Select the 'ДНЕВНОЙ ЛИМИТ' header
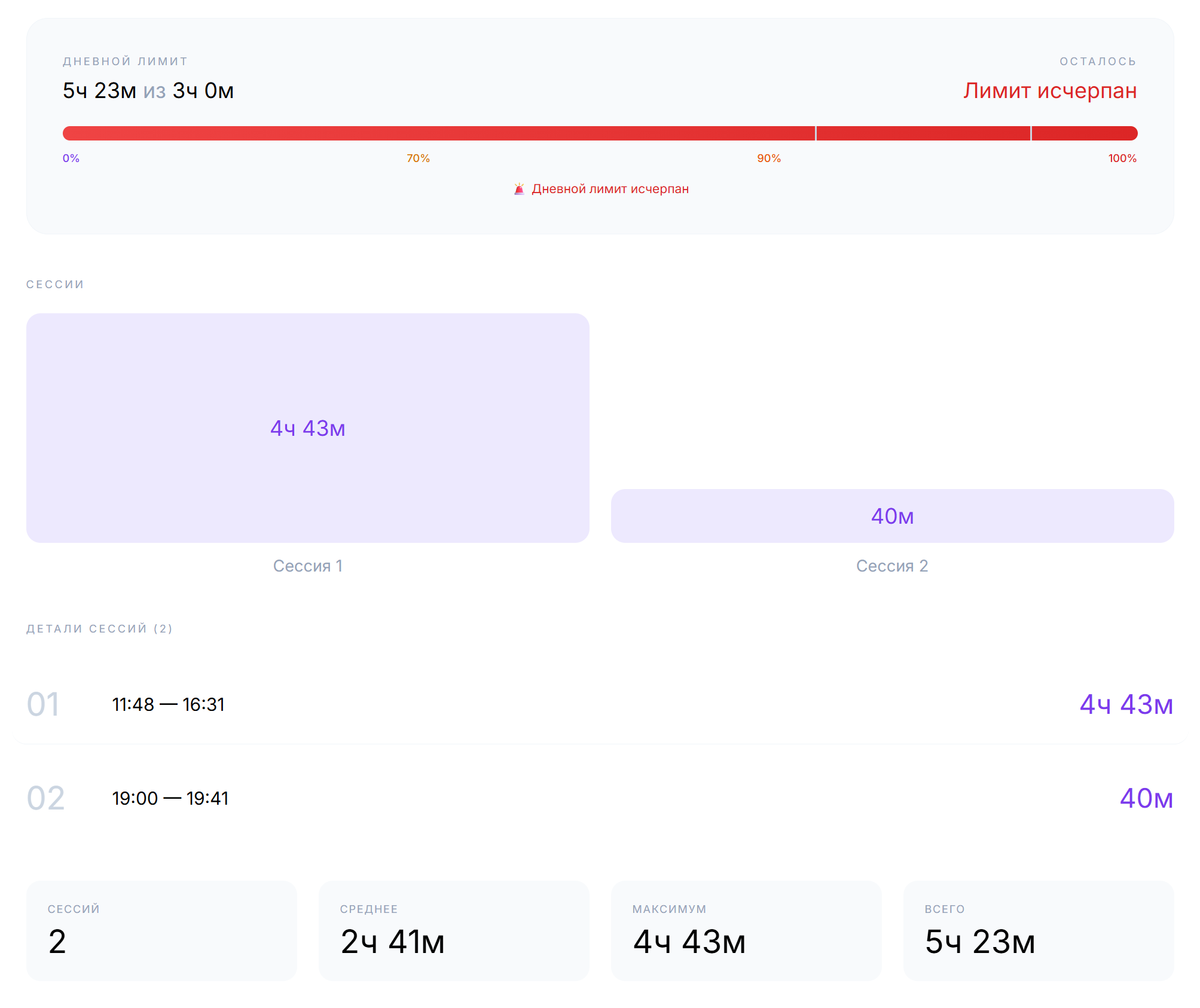 click(125, 60)
